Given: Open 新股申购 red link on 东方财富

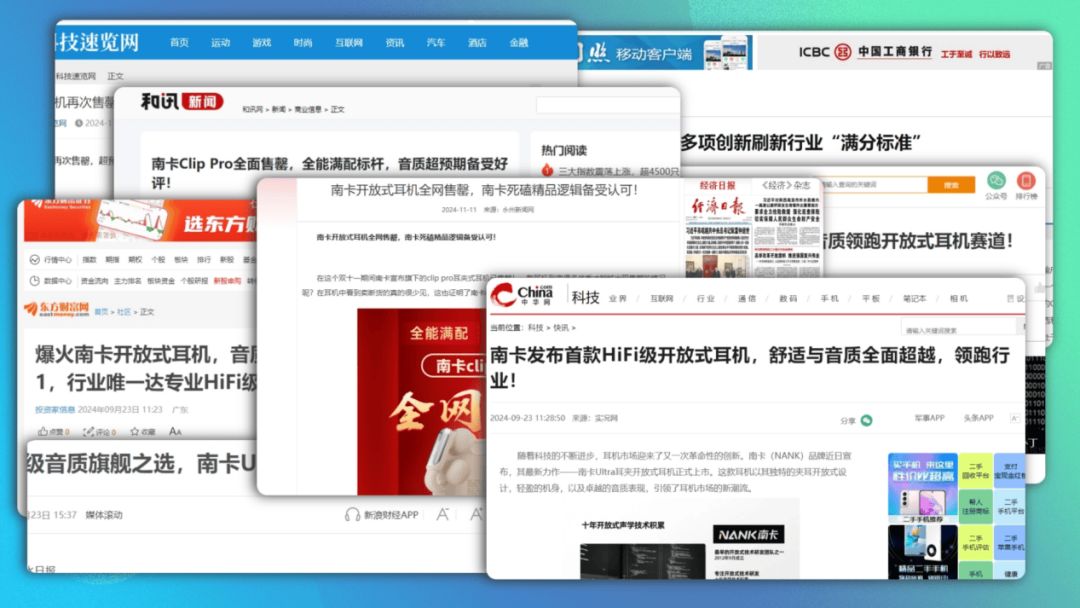Looking at the screenshot, I should click(227, 281).
